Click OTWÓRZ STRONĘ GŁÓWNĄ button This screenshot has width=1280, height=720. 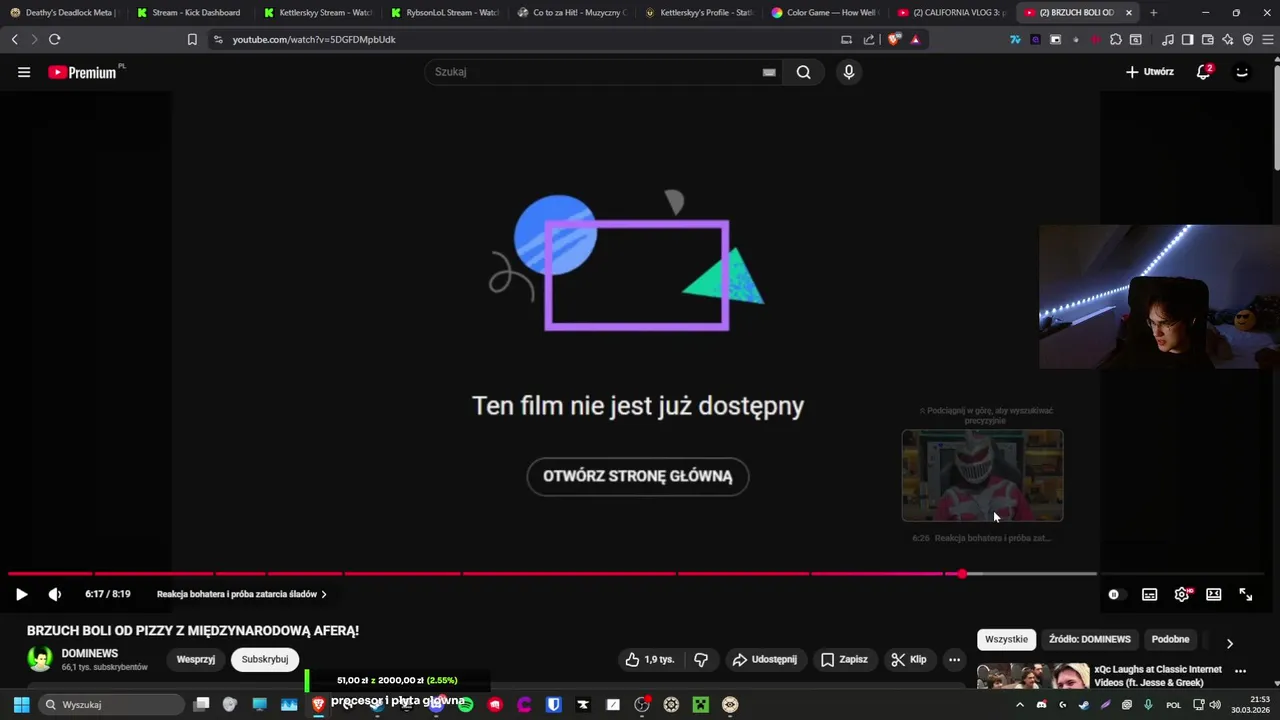pos(638,476)
